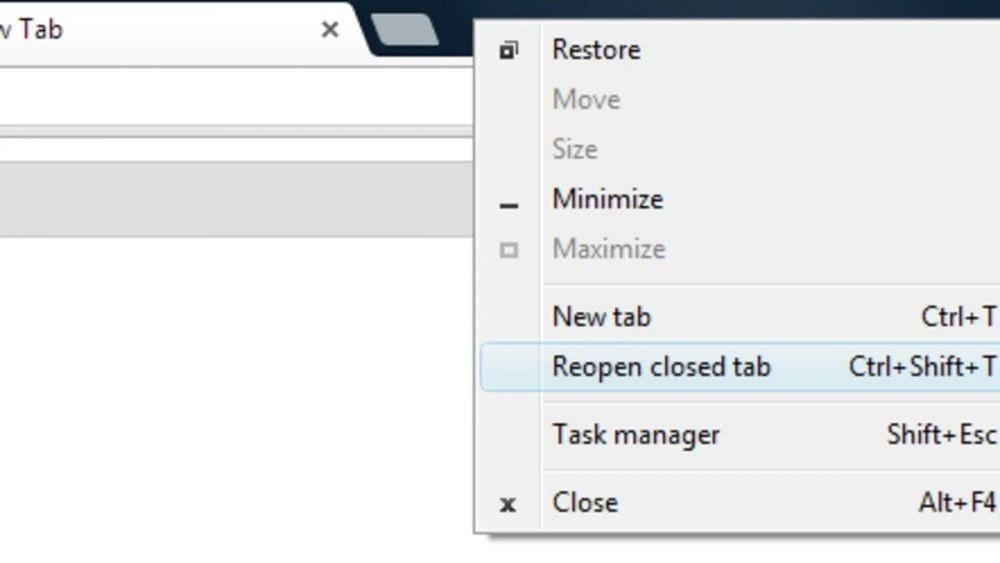This screenshot has width=1000, height=563.
Task: Click the grayed Maximize square icon
Action: (x=509, y=250)
